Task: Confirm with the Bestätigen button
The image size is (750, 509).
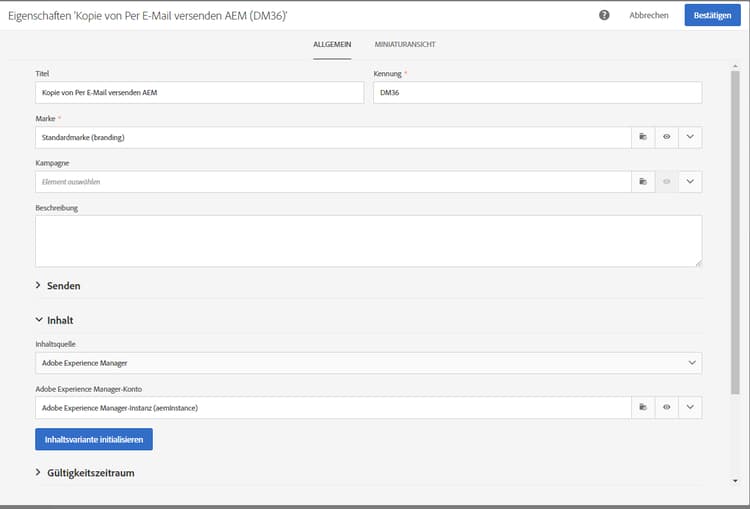Action: [x=712, y=15]
